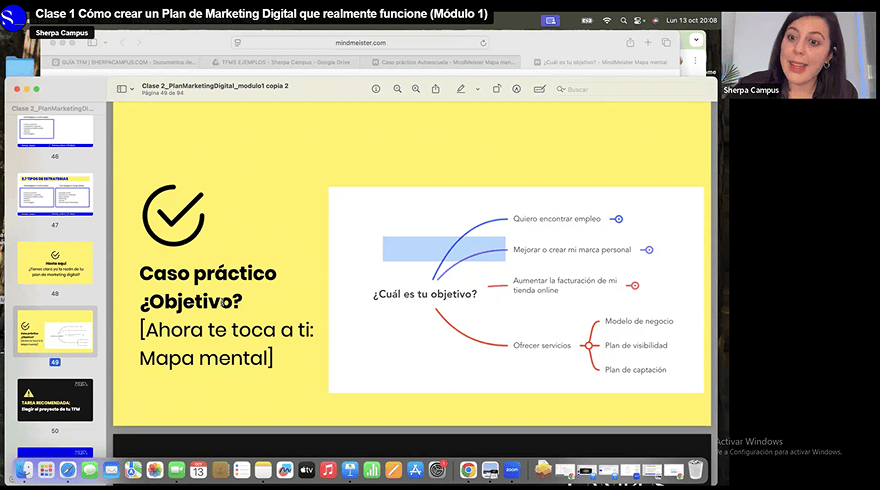This screenshot has width=880, height=490.
Task: Open Keynote from the dock
Action: click(350, 470)
